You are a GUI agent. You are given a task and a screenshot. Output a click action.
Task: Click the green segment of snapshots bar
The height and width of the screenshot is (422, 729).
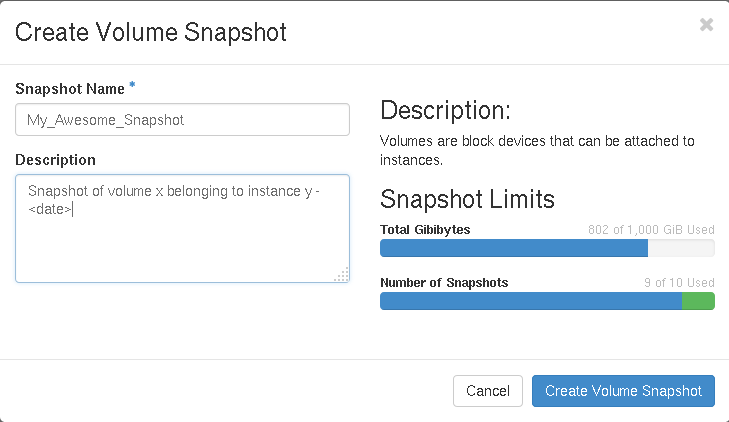(x=698, y=301)
